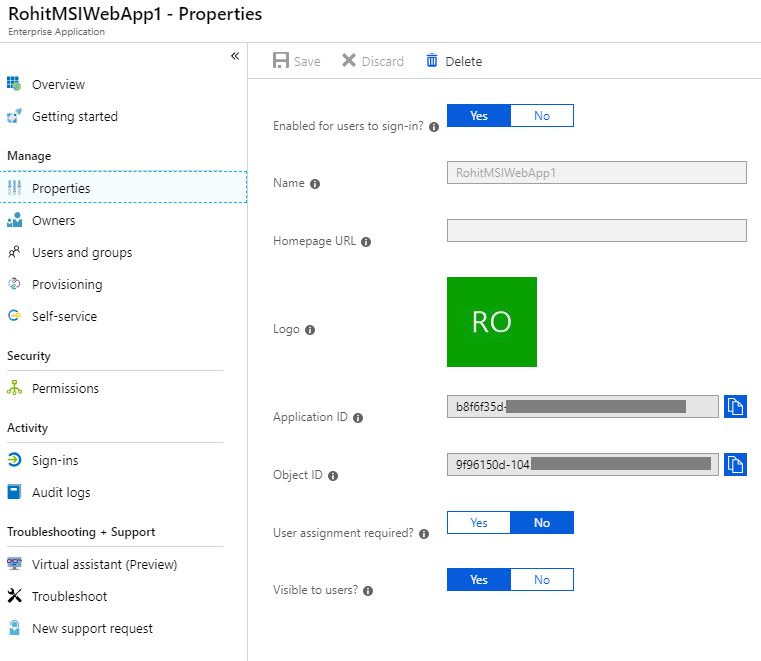761x661 pixels.
Task: Show info tooltip for Homepage URL
Action: coord(366,242)
